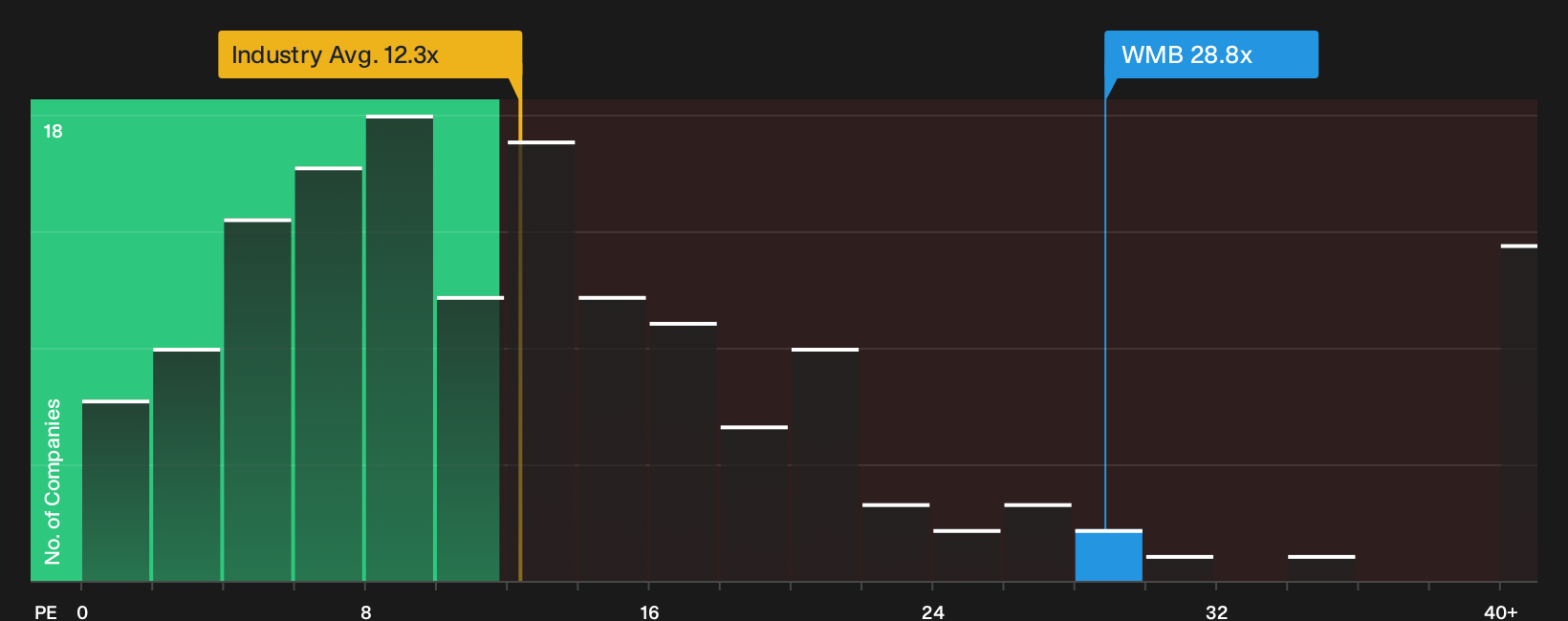The width and height of the screenshot is (1568, 621).
Task: Click the '0' x-axis tick label
Action: coord(82,611)
